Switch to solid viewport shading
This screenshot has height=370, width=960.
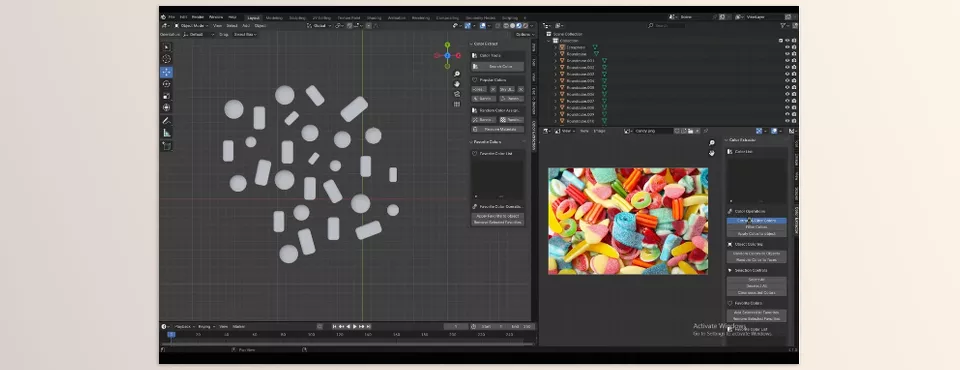coord(512,26)
